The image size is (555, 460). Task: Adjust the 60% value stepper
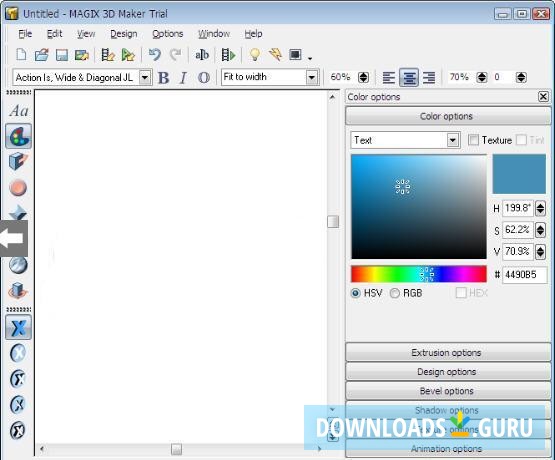(364, 77)
